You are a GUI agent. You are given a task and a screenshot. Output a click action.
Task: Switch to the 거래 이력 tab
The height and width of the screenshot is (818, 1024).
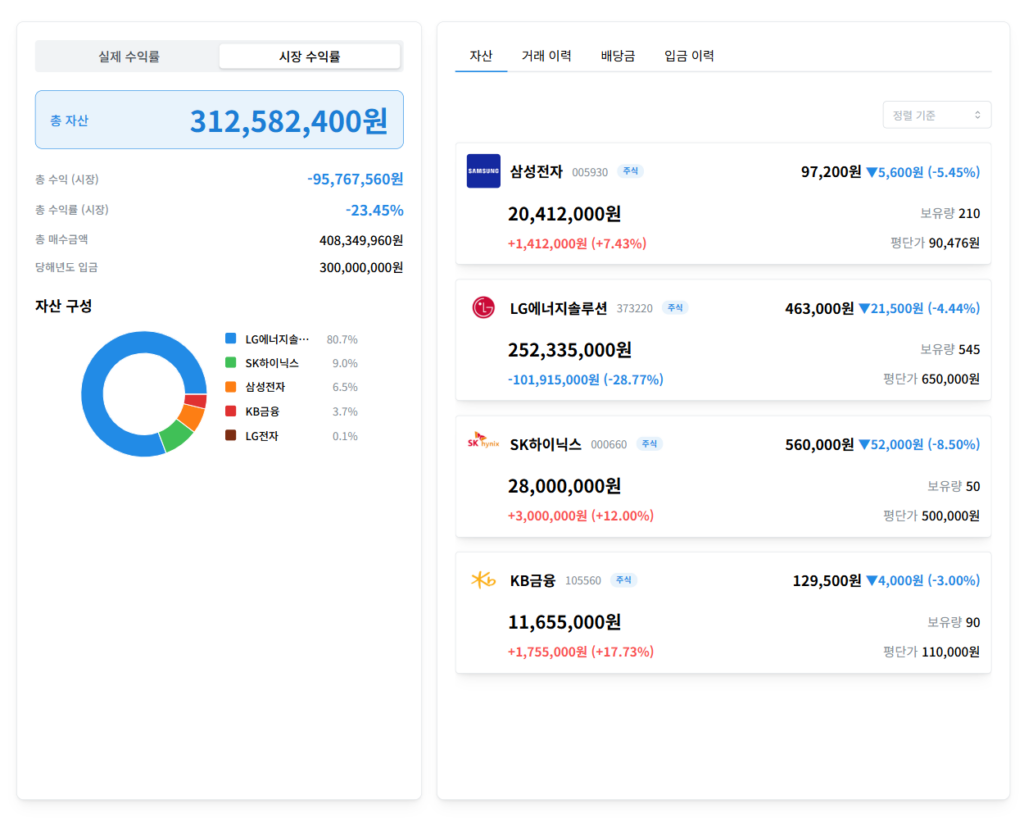coord(546,56)
